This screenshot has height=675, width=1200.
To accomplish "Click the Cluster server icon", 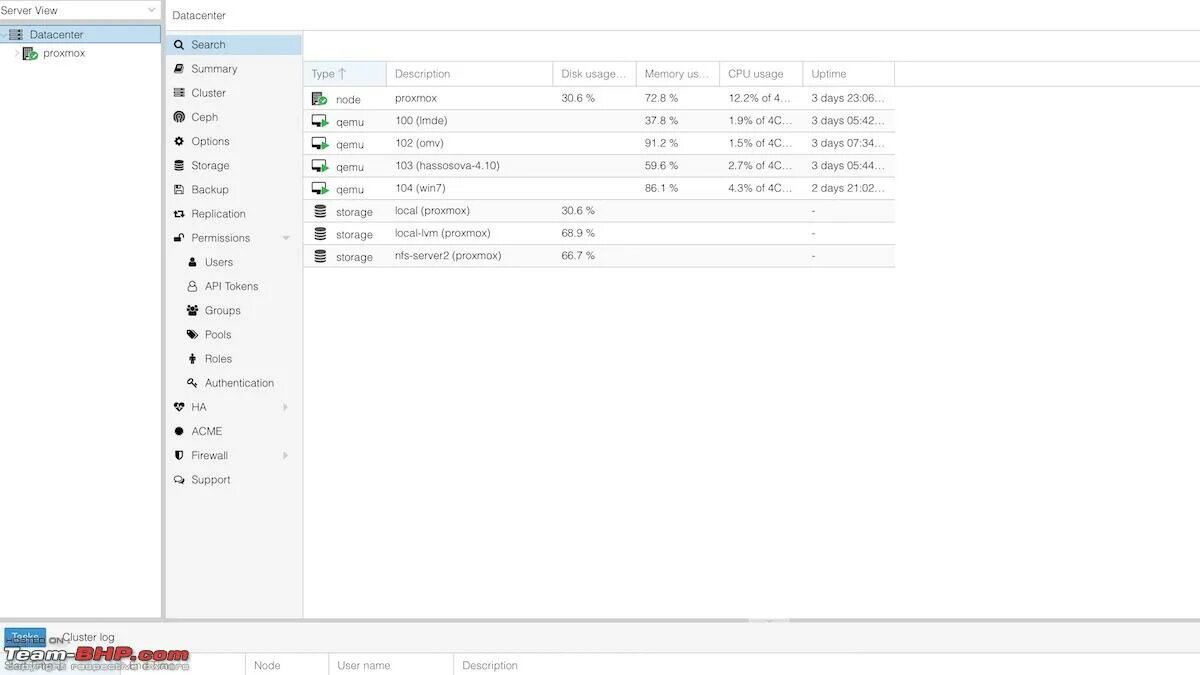I will 179,93.
